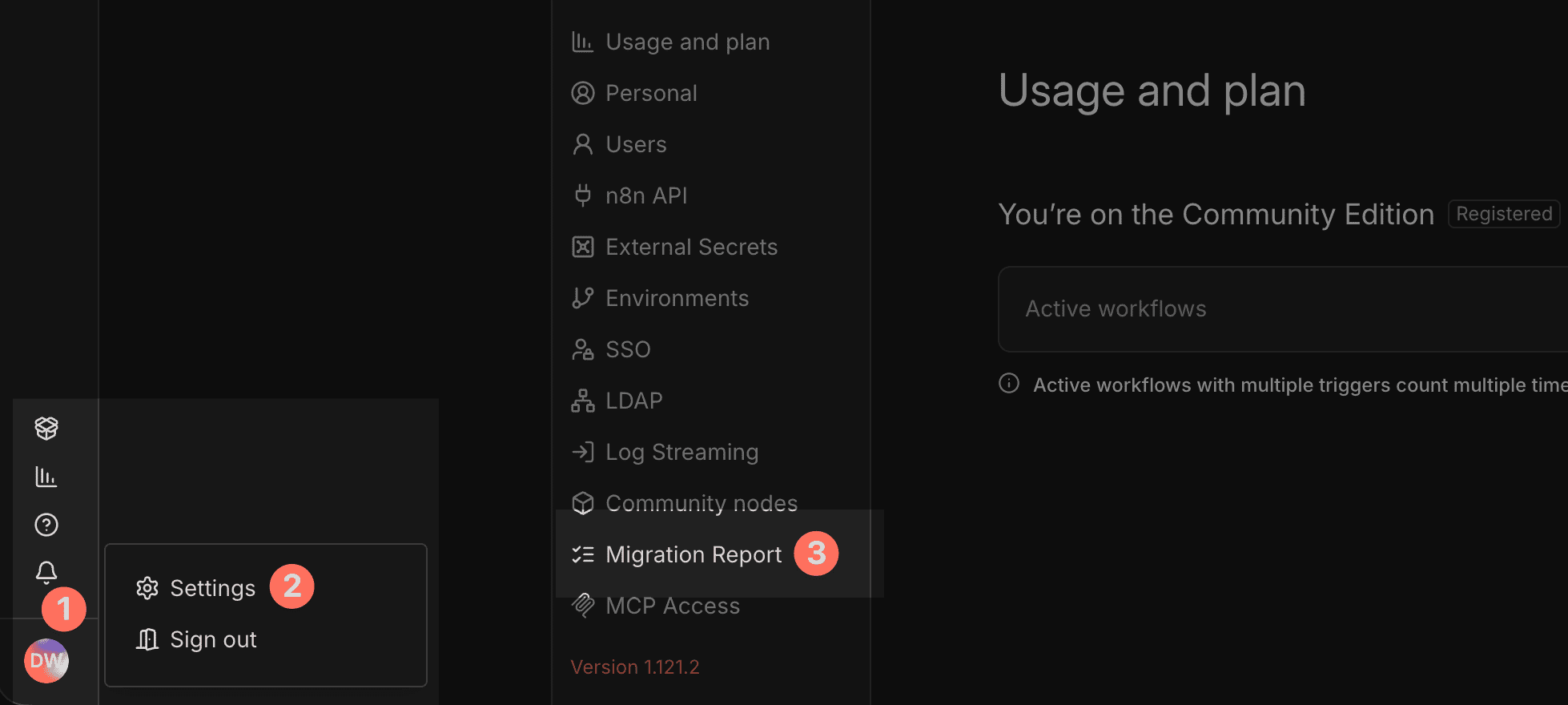Click the gear icon beside Settings
This screenshot has height=705, width=1568.
click(x=147, y=587)
